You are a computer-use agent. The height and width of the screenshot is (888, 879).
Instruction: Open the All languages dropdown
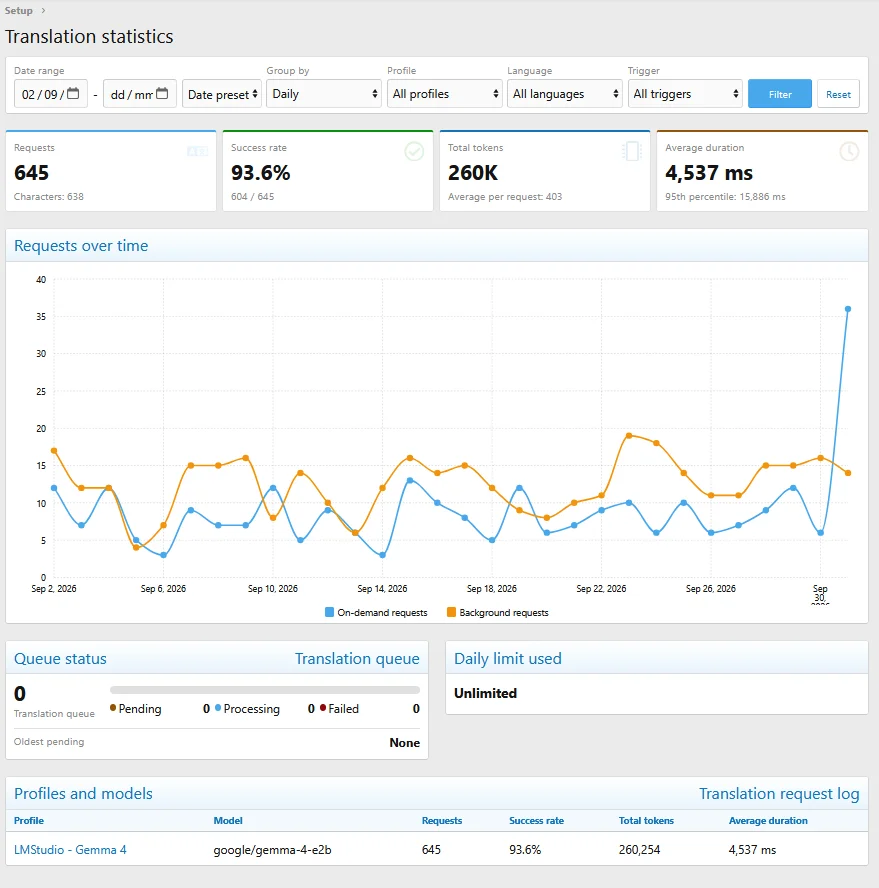565,94
